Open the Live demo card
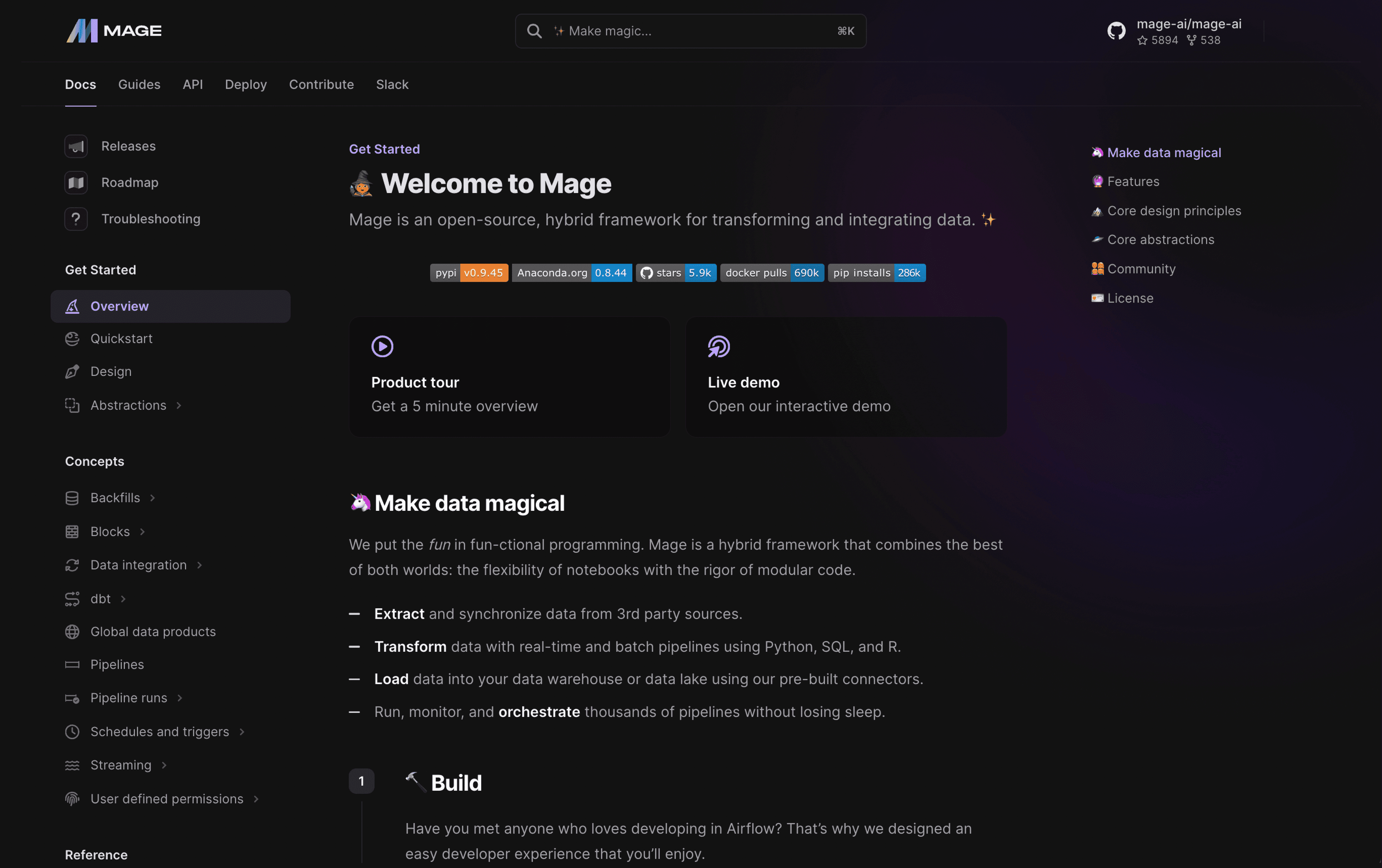Viewport: 1382px width, 868px height. [846, 376]
